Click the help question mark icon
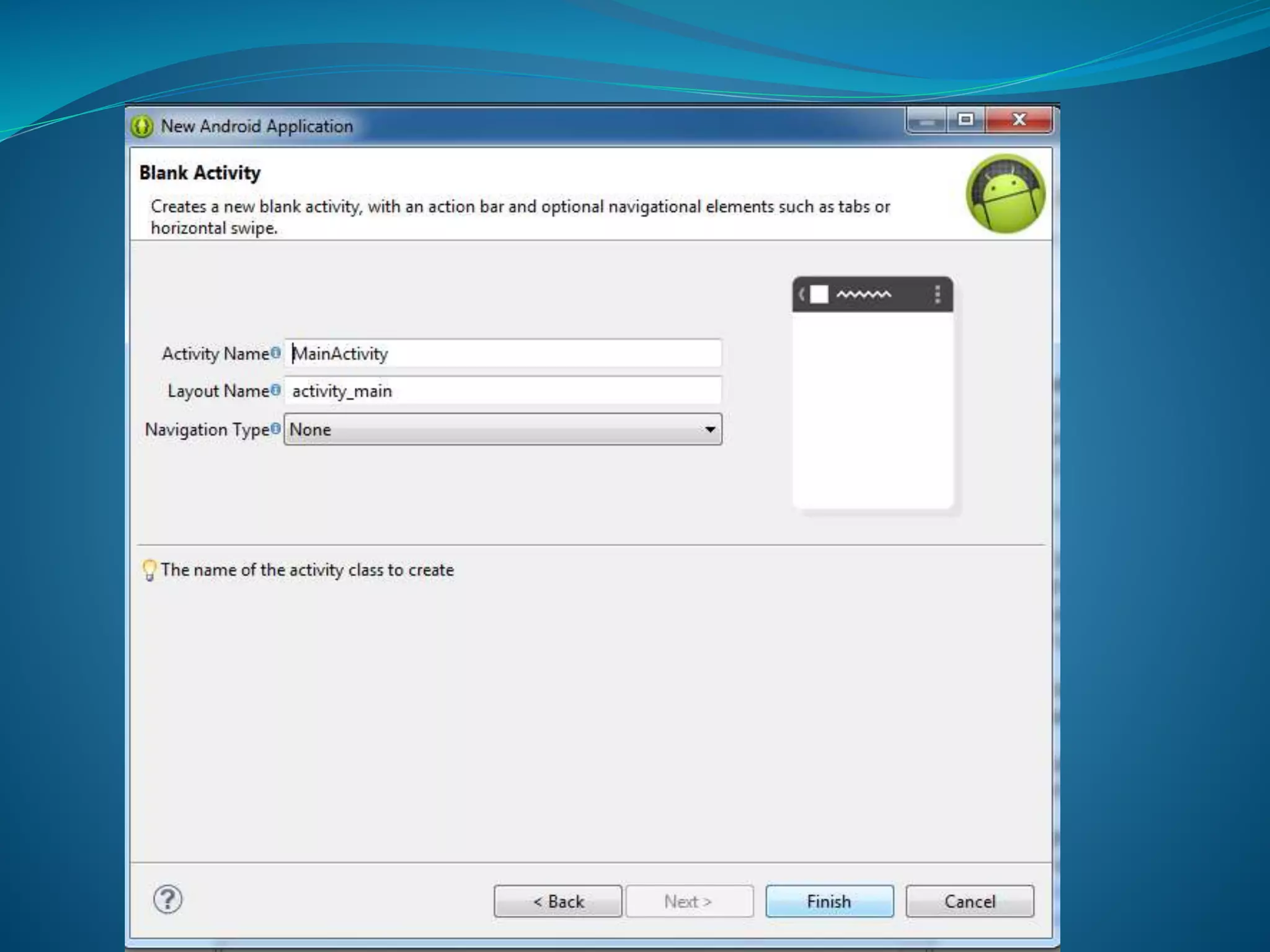This screenshot has height=952, width=1270. click(x=167, y=899)
